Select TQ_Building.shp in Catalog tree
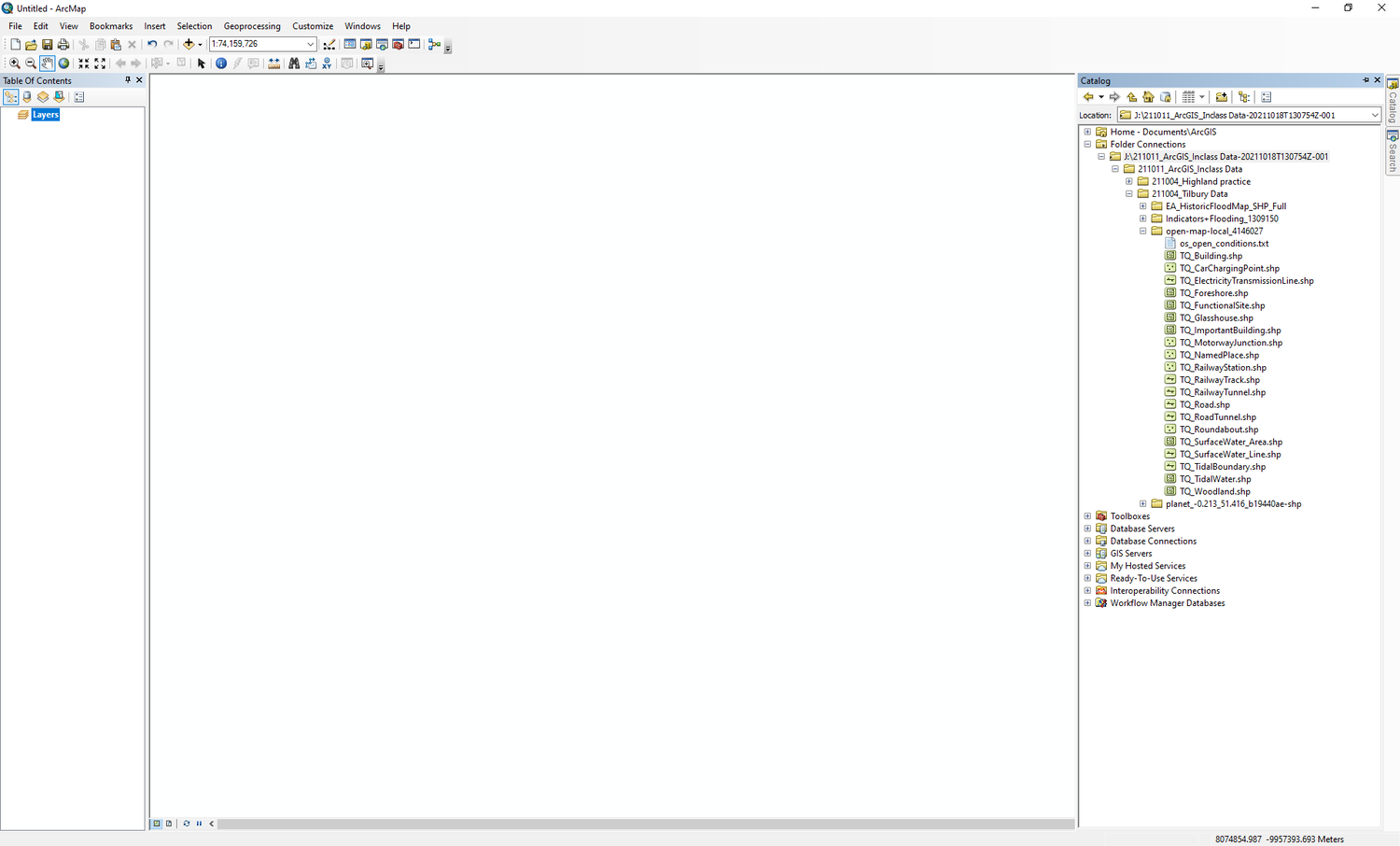The width and height of the screenshot is (1400, 846). pyautogui.click(x=1211, y=256)
